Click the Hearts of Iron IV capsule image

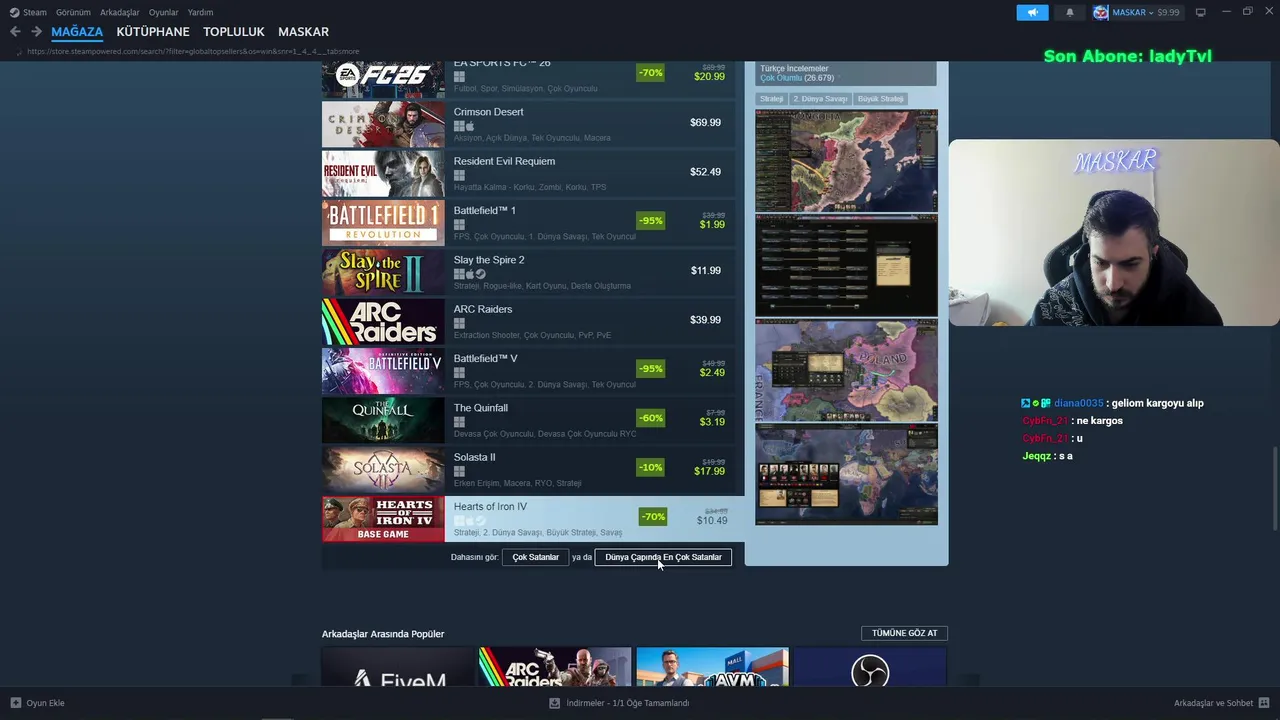point(383,519)
